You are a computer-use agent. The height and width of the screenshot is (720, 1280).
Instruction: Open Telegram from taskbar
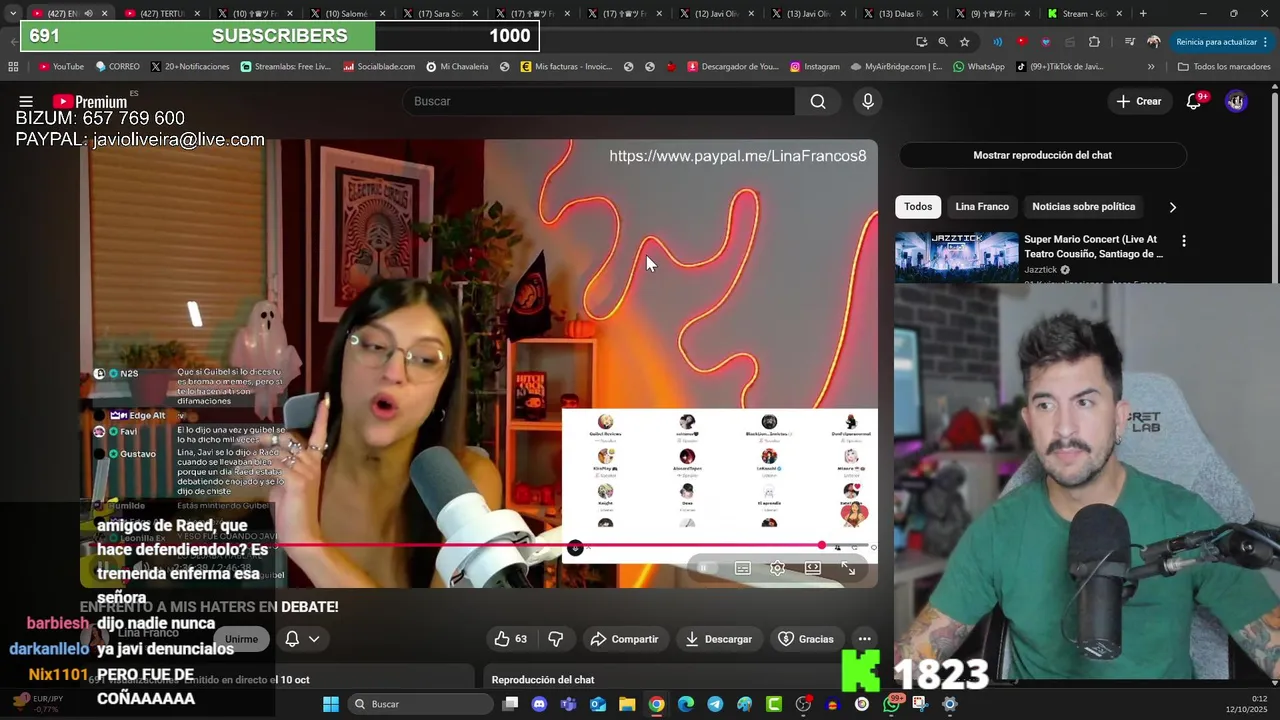tap(715, 704)
